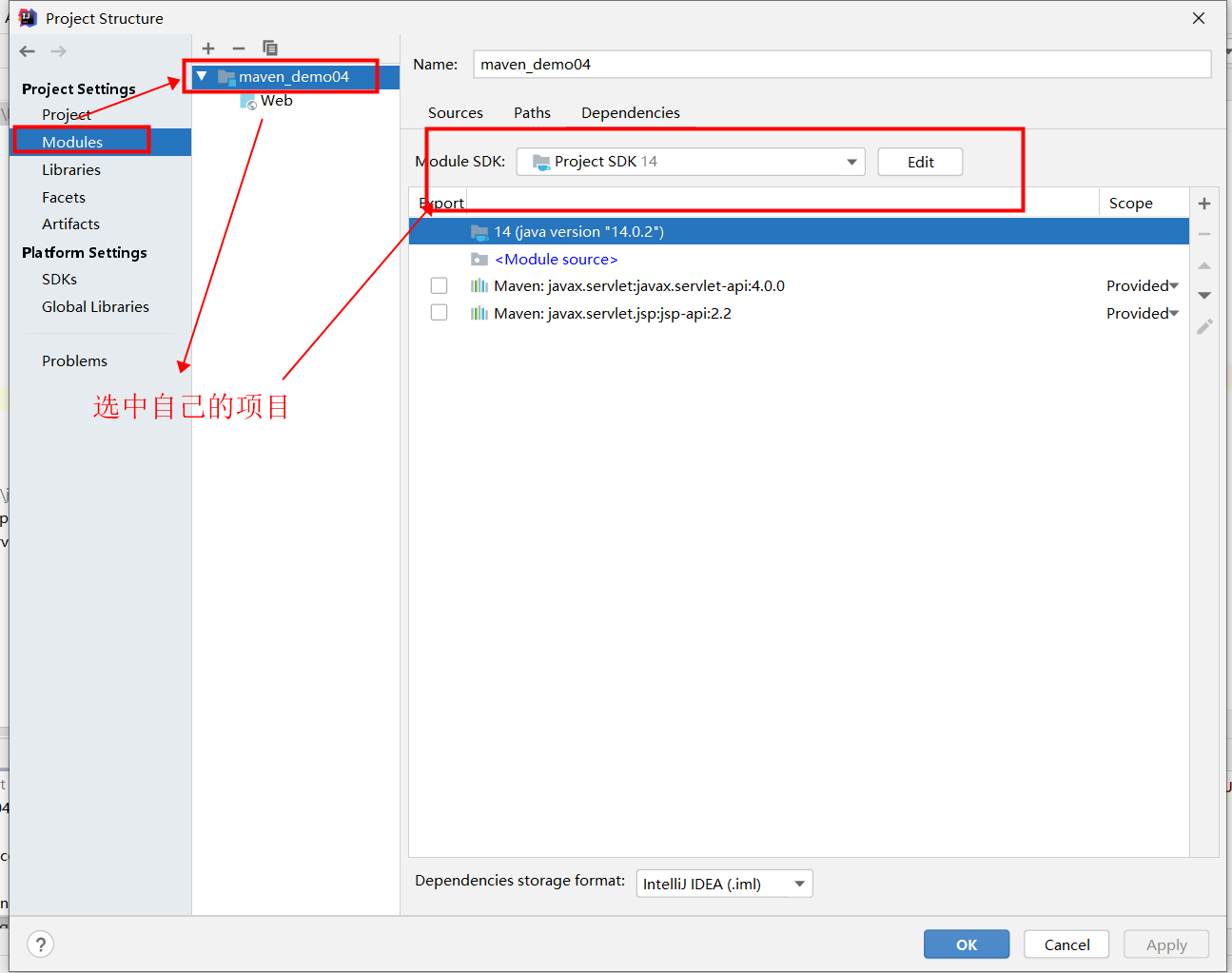Switch to the Dependencies tab
This screenshot has width=1232, height=973.
click(x=631, y=112)
